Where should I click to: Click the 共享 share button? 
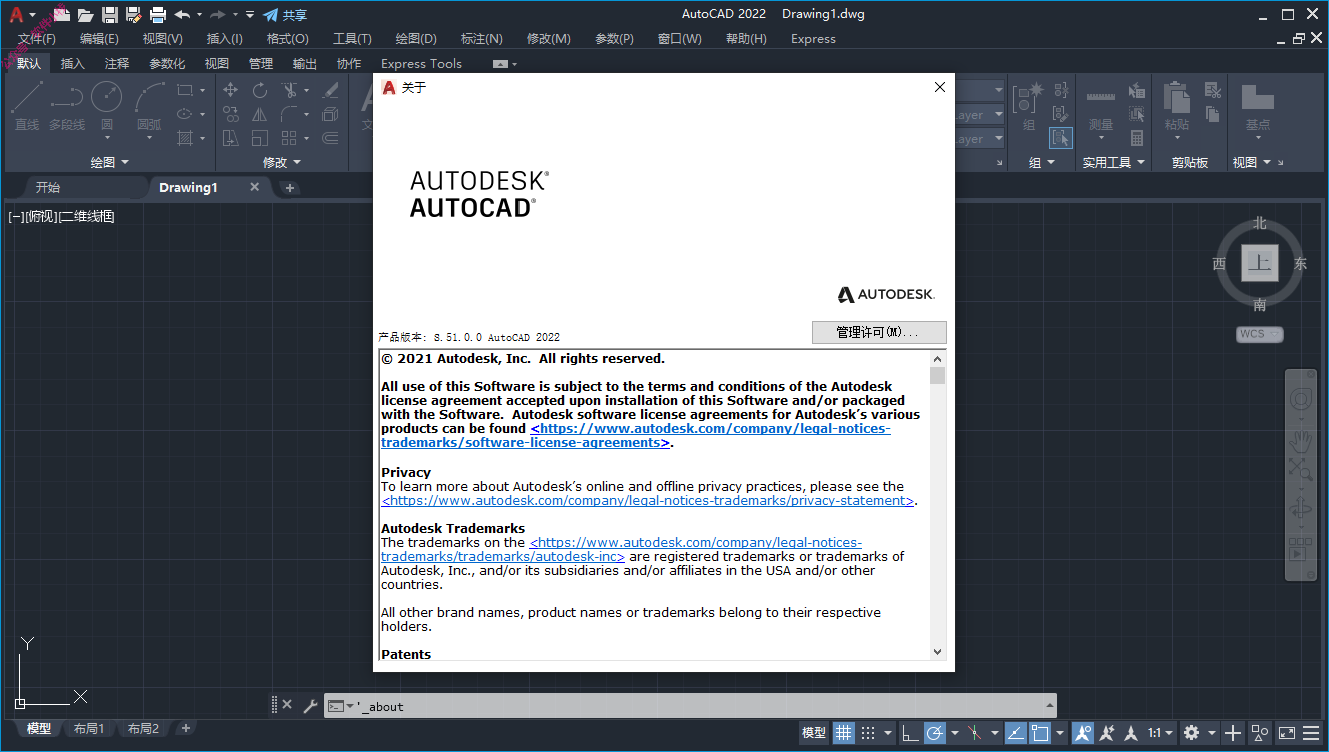click(x=285, y=14)
